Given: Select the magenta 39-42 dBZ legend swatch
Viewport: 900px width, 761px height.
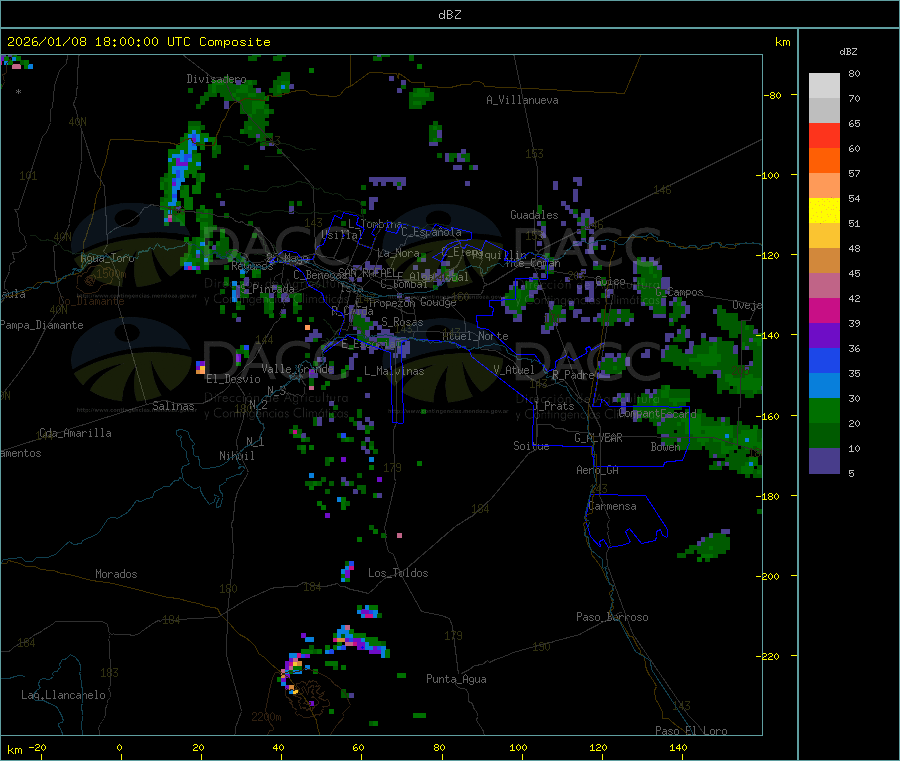Looking at the screenshot, I should point(824,310).
